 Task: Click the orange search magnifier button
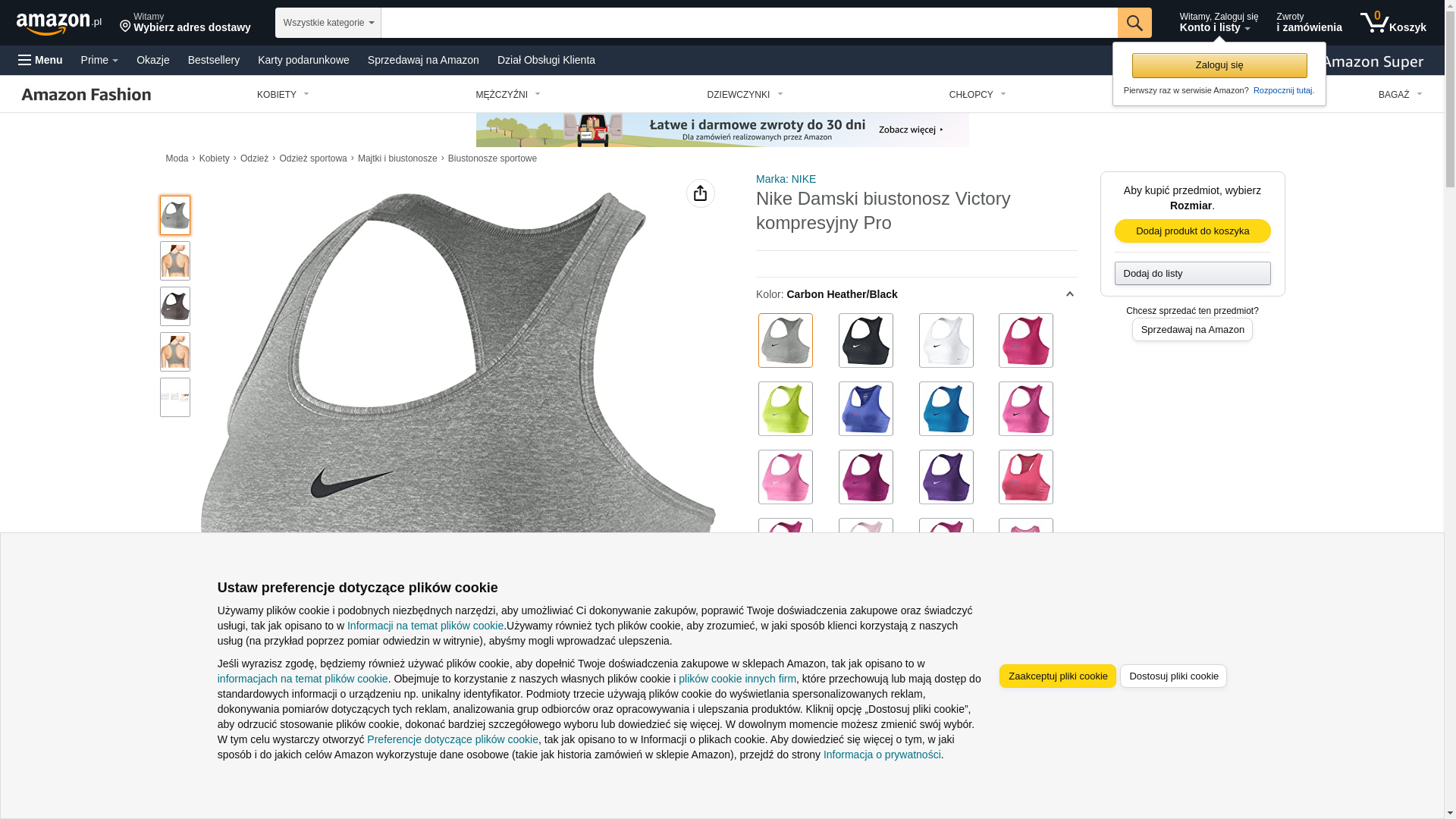(1134, 23)
